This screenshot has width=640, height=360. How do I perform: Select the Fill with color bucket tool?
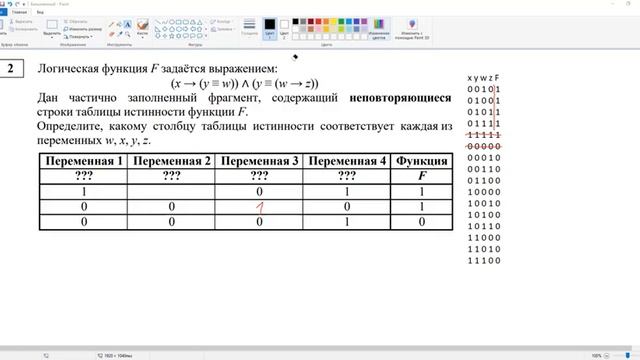click(x=120, y=24)
